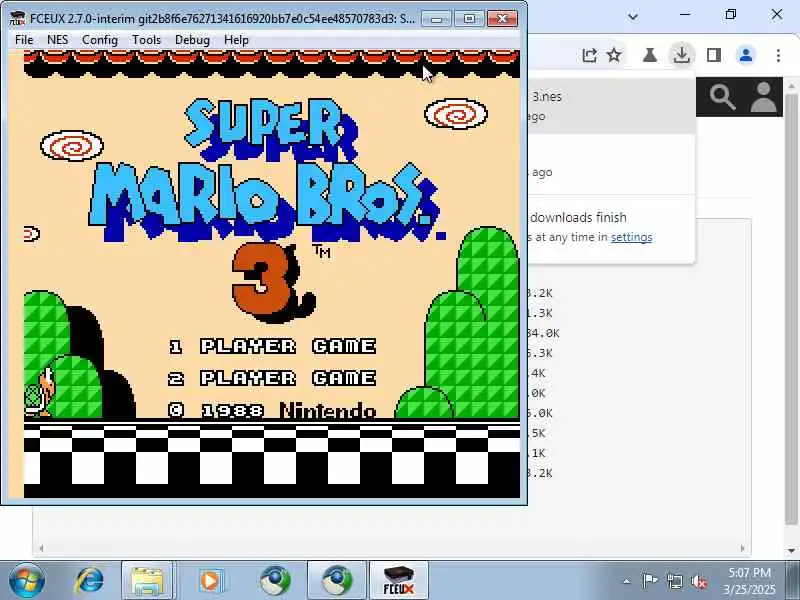This screenshot has width=800, height=600.
Task: Open the browser profile avatar icon
Action: pyautogui.click(x=746, y=55)
